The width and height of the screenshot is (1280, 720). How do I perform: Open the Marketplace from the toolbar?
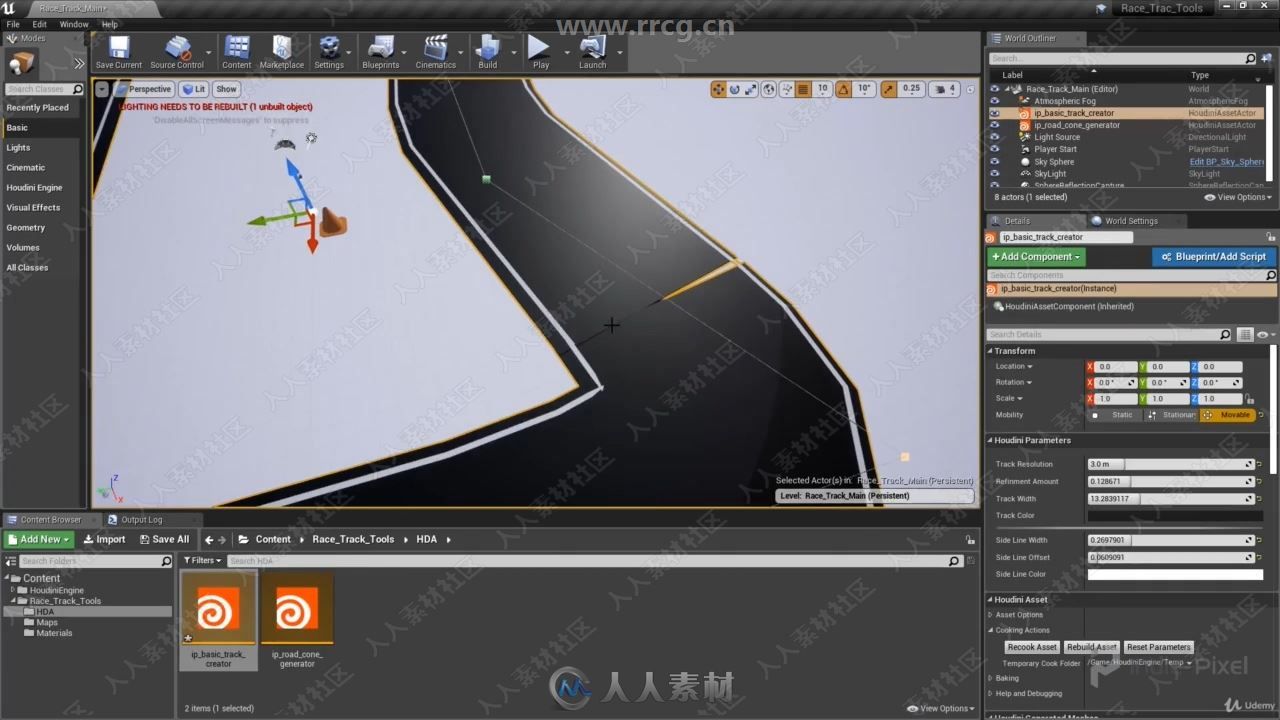point(282,52)
